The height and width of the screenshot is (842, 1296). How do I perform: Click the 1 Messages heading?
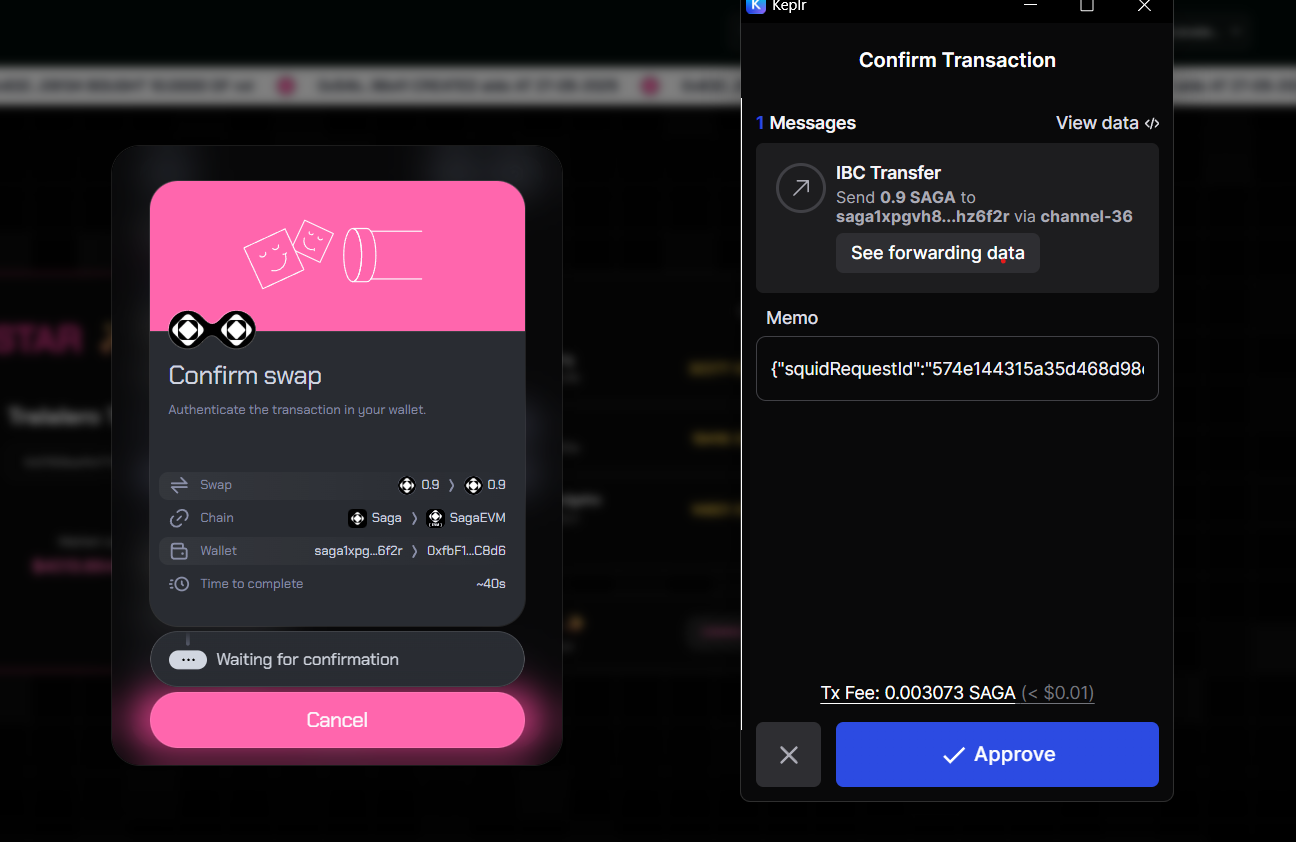click(806, 123)
